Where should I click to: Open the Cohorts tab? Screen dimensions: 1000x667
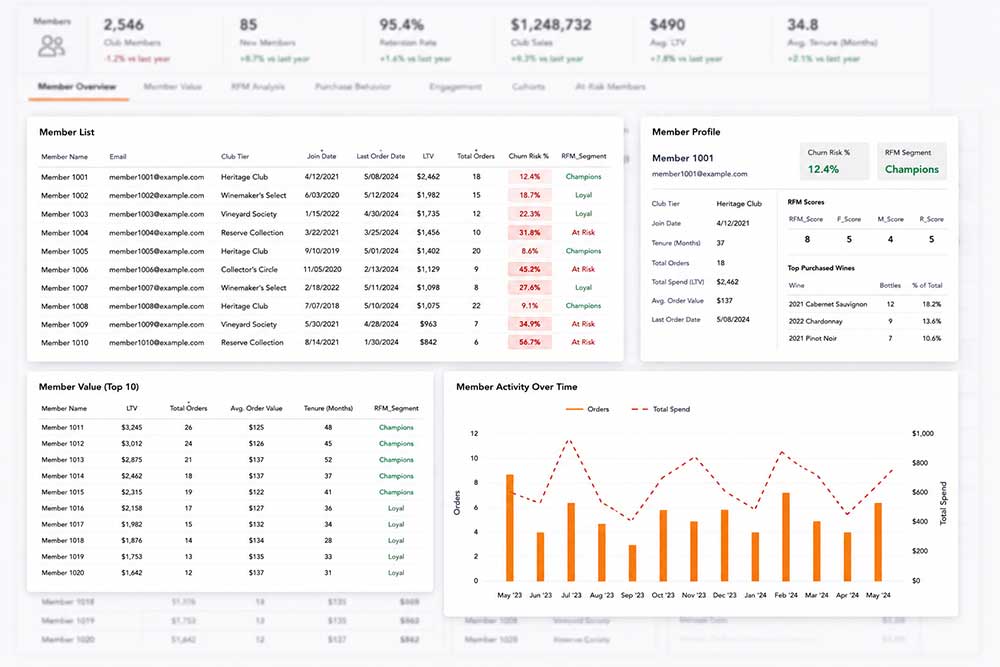click(528, 87)
